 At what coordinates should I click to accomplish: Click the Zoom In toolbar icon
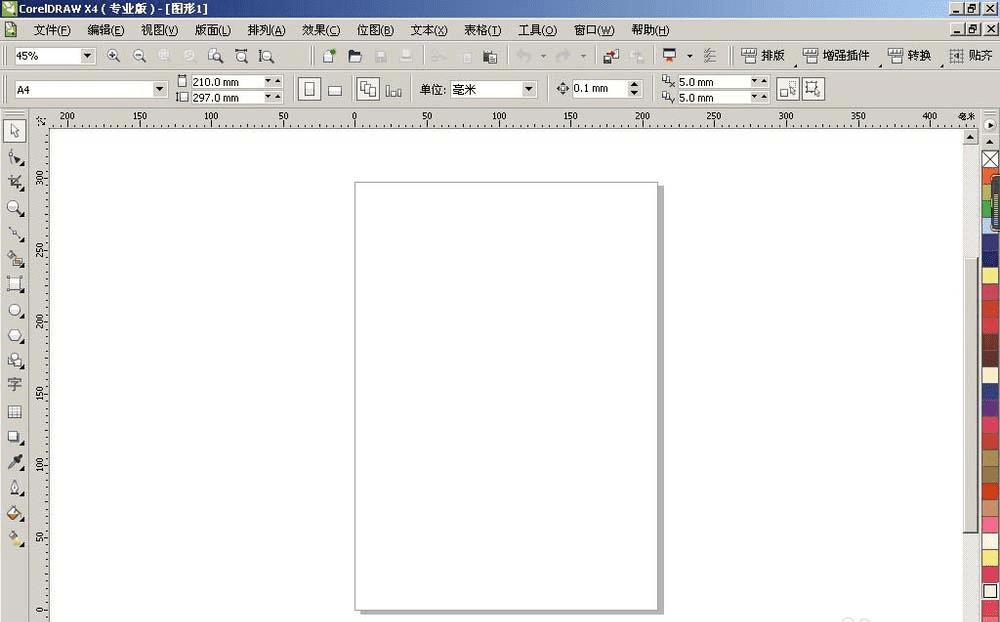[x=113, y=56]
